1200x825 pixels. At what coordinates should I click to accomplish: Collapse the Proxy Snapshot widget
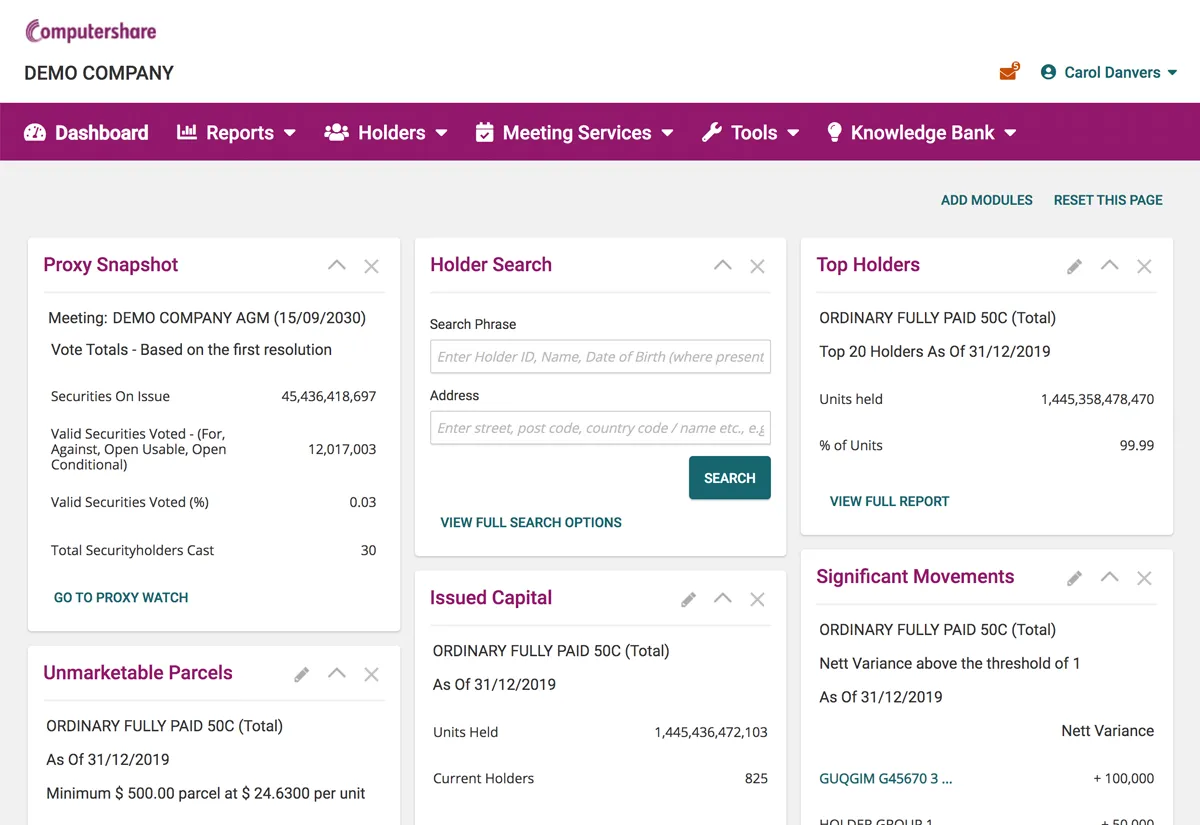(x=336, y=266)
